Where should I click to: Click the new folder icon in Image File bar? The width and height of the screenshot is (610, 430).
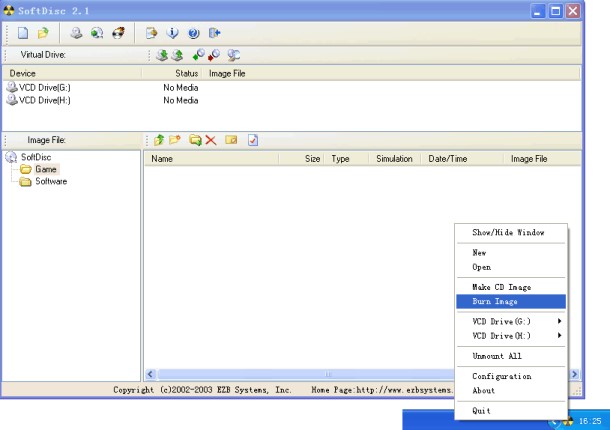tap(175, 140)
